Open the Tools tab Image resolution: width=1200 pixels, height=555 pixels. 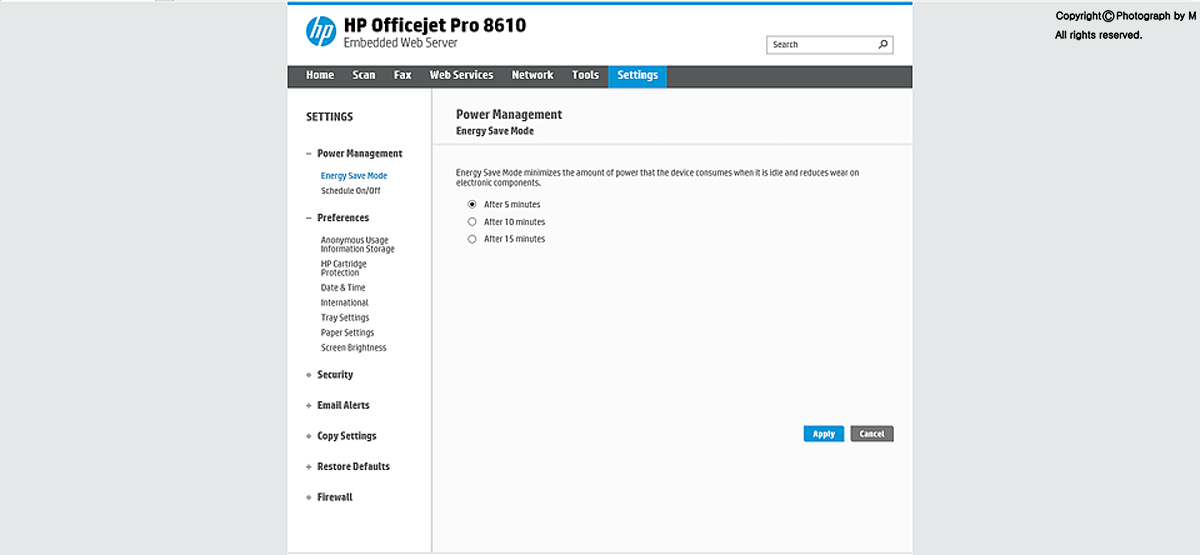pyautogui.click(x=585, y=75)
